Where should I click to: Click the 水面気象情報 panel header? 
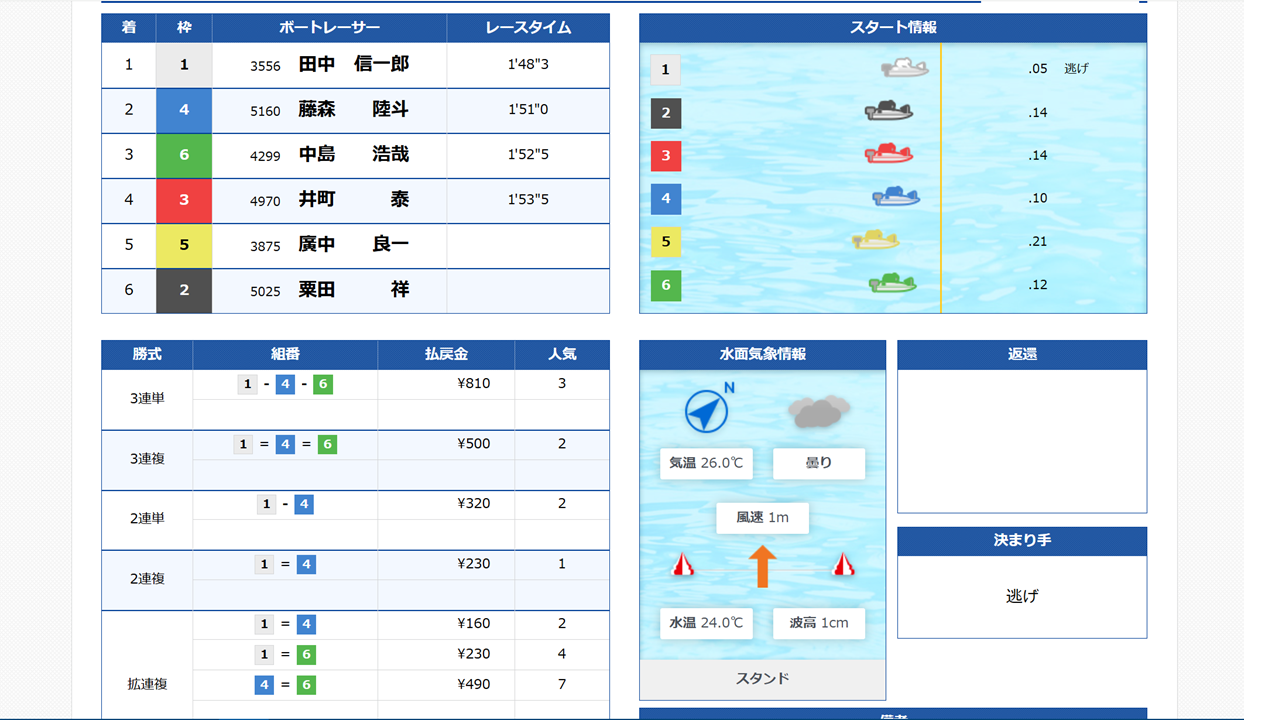[762, 354]
